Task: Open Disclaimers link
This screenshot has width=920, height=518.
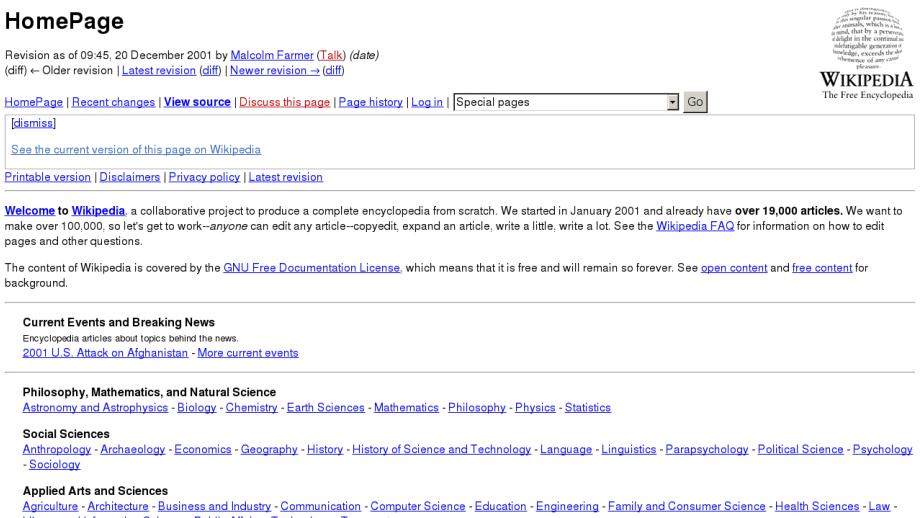Action: pos(130,177)
